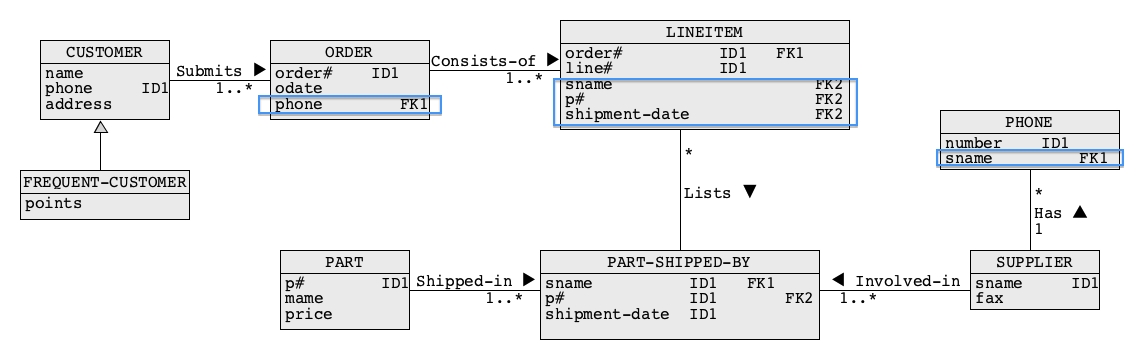
Task: Click the points attribute in FREQUENT-CUSTOMER
Action: click(54, 204)
